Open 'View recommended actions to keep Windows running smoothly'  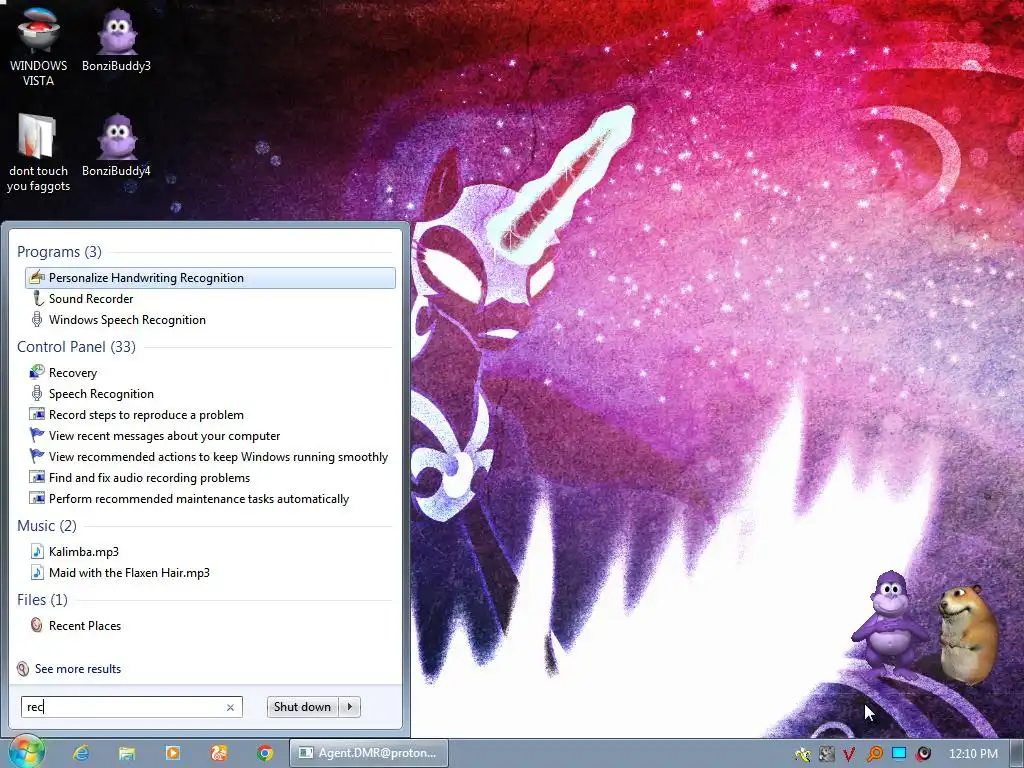tap(209, 456)
